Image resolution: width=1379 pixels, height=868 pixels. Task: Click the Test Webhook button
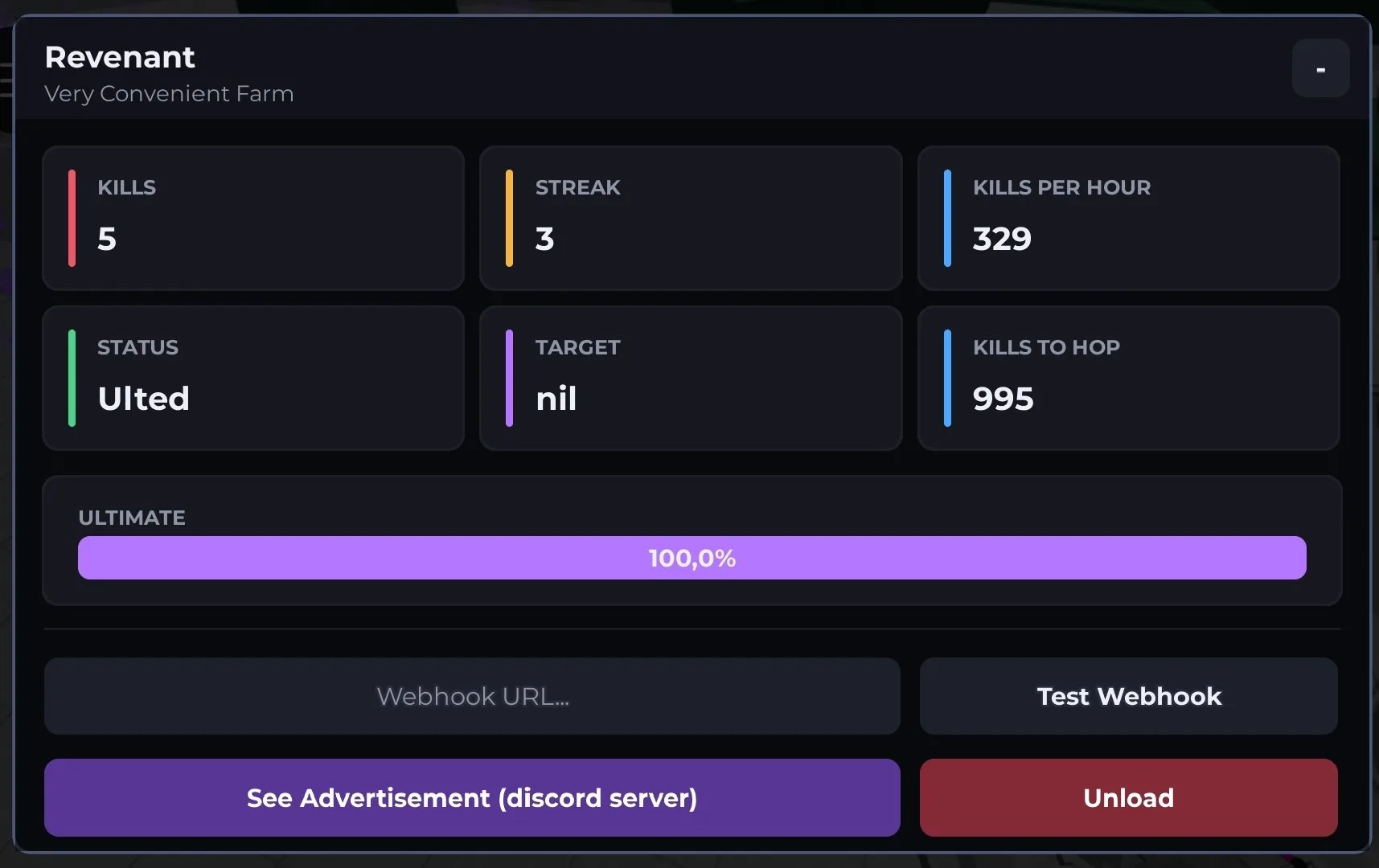pos(1129,696)
